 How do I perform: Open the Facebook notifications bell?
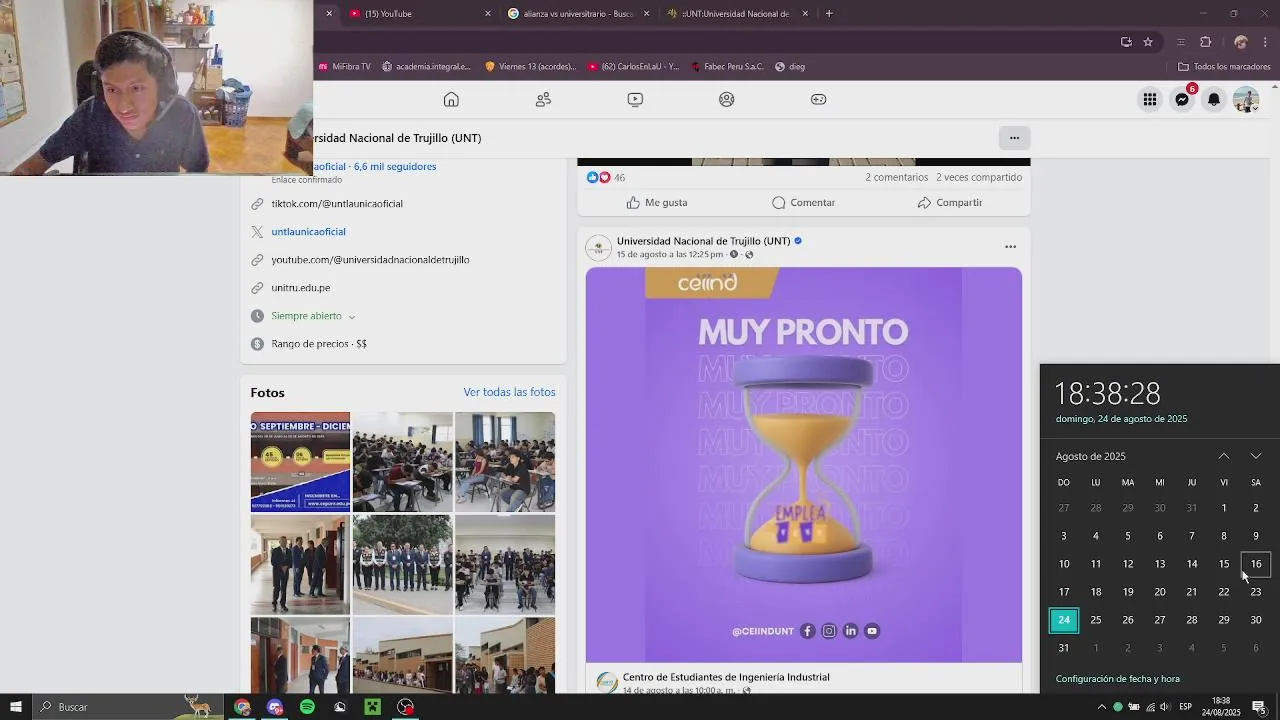click(1214, 99)
